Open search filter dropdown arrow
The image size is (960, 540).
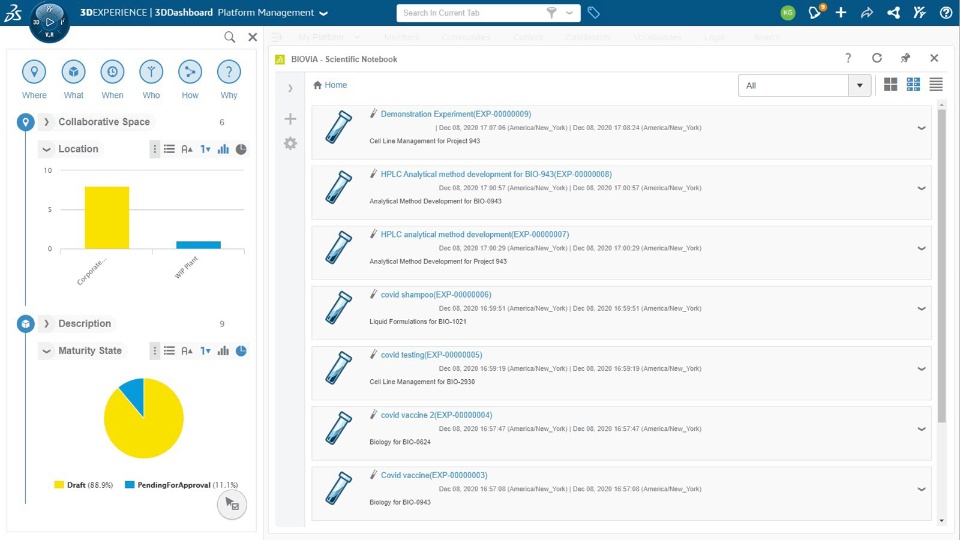569,13
